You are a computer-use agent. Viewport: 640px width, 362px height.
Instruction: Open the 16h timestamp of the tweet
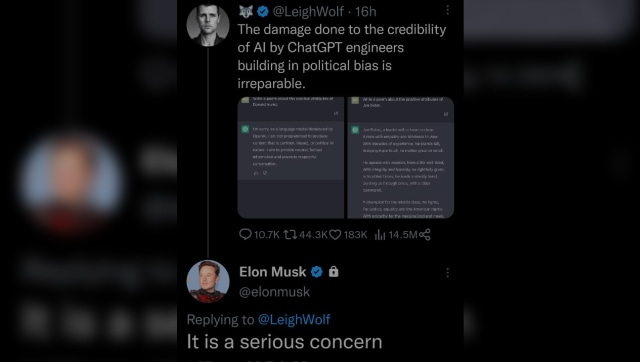tap(366, 11)
